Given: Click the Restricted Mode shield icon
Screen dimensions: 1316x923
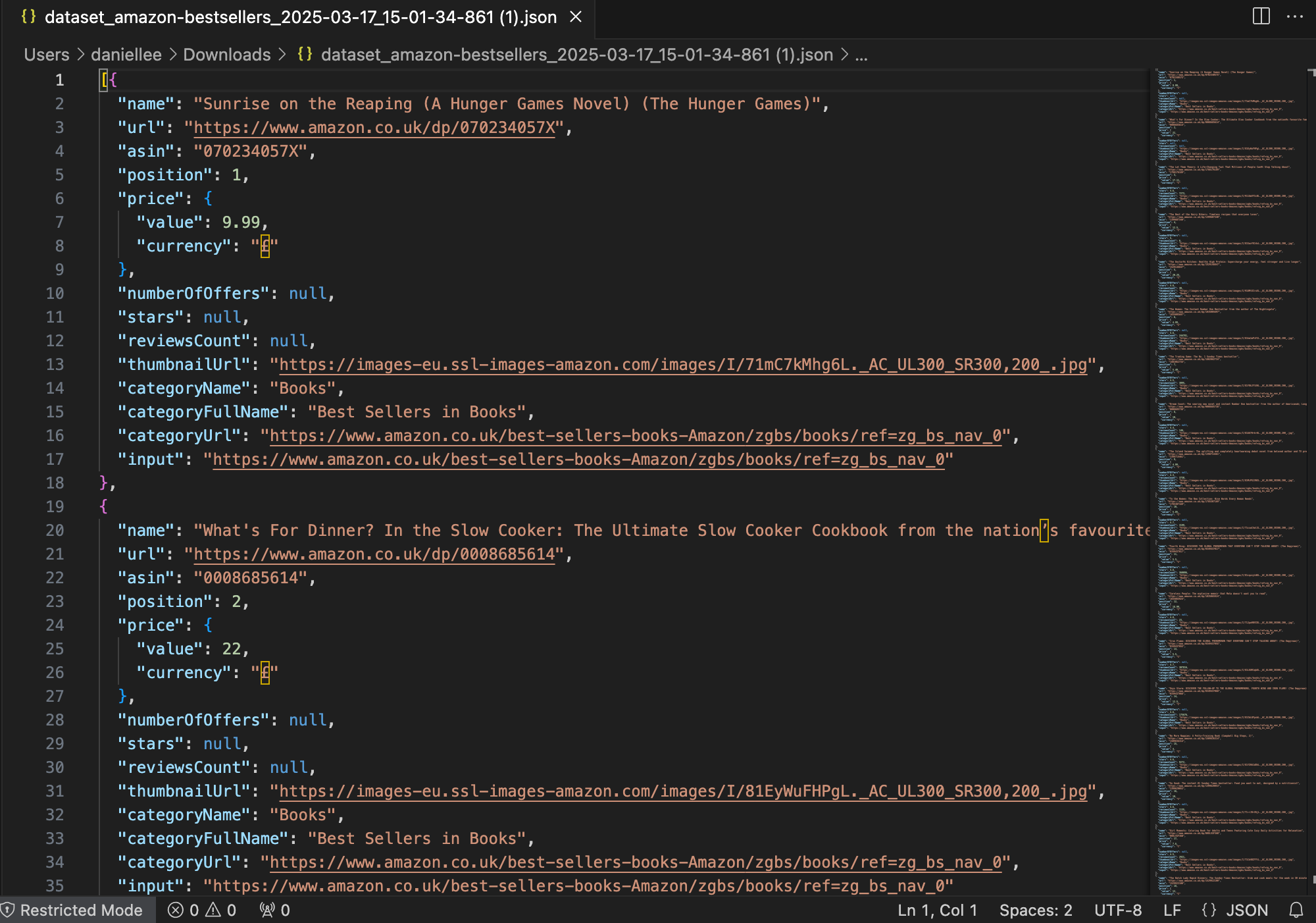Looking at the screenshot, I should 12,910.
